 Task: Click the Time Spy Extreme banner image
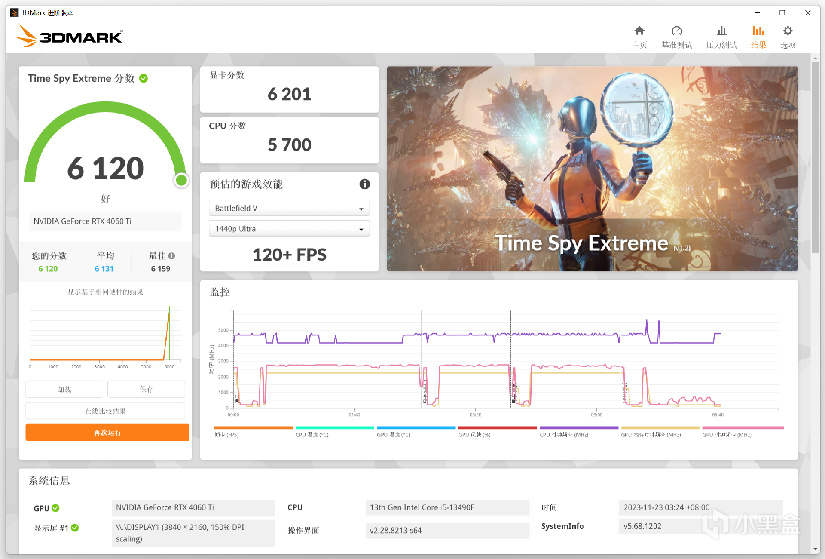(592, 168)
